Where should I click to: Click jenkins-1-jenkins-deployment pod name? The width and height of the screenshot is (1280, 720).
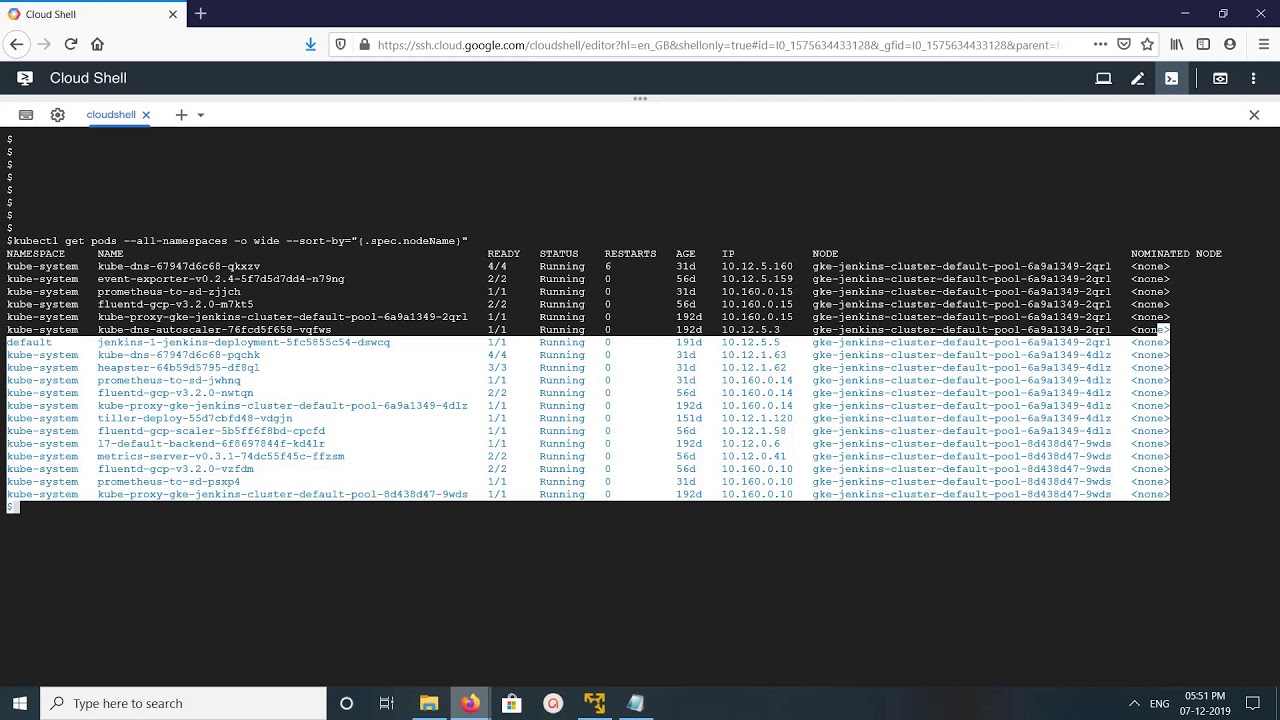[244, 342]
